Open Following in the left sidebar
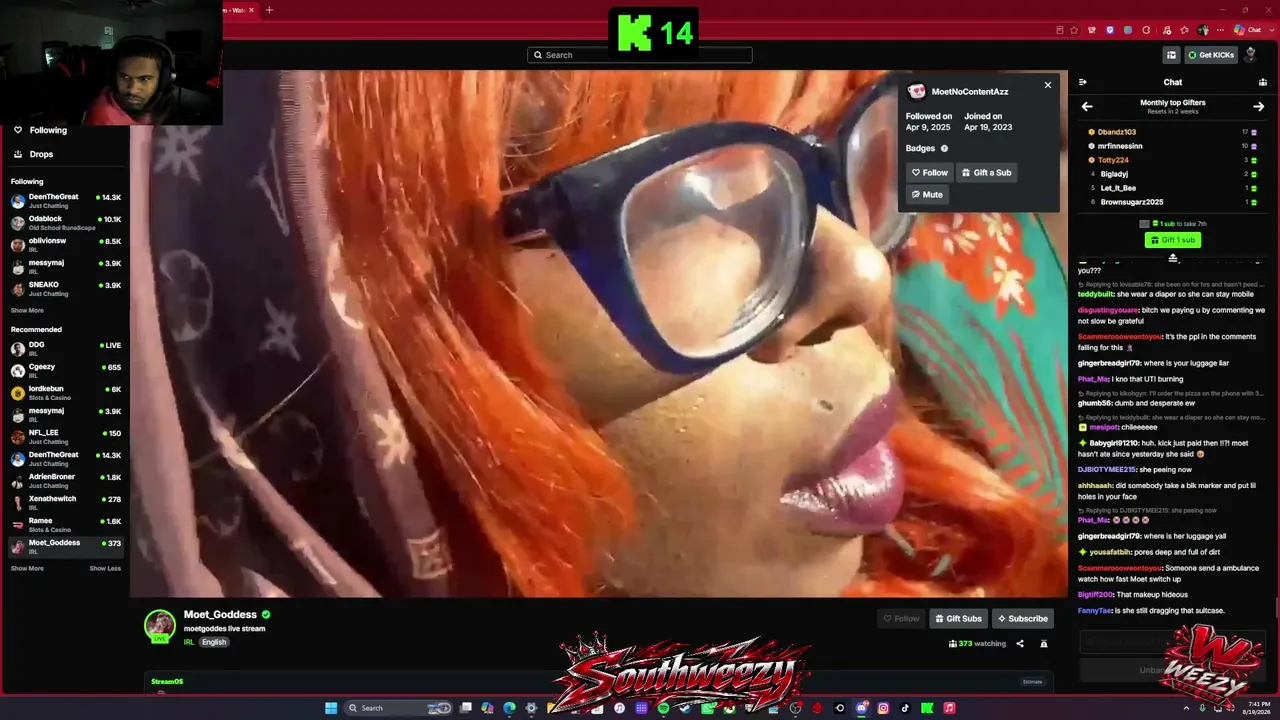Viewport: 1280px width, 720px height. tap(40, 130)
